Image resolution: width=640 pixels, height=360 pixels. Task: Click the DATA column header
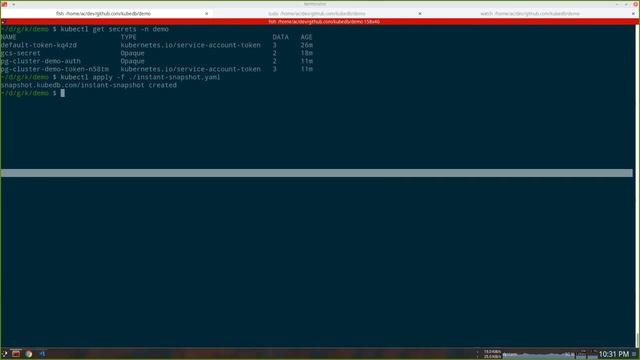280,37
